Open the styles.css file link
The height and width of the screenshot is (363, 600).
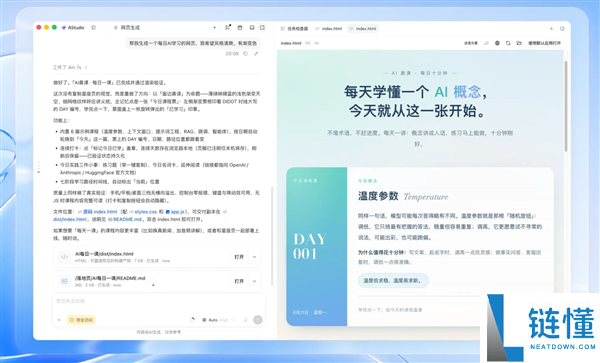click(x=143, y=212)
